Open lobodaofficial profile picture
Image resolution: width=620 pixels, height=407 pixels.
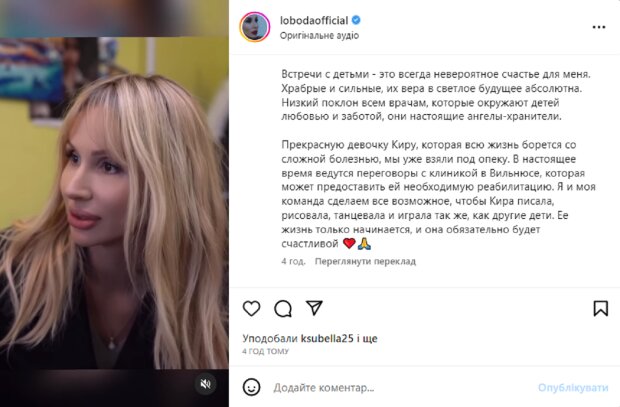pos(255,27)
